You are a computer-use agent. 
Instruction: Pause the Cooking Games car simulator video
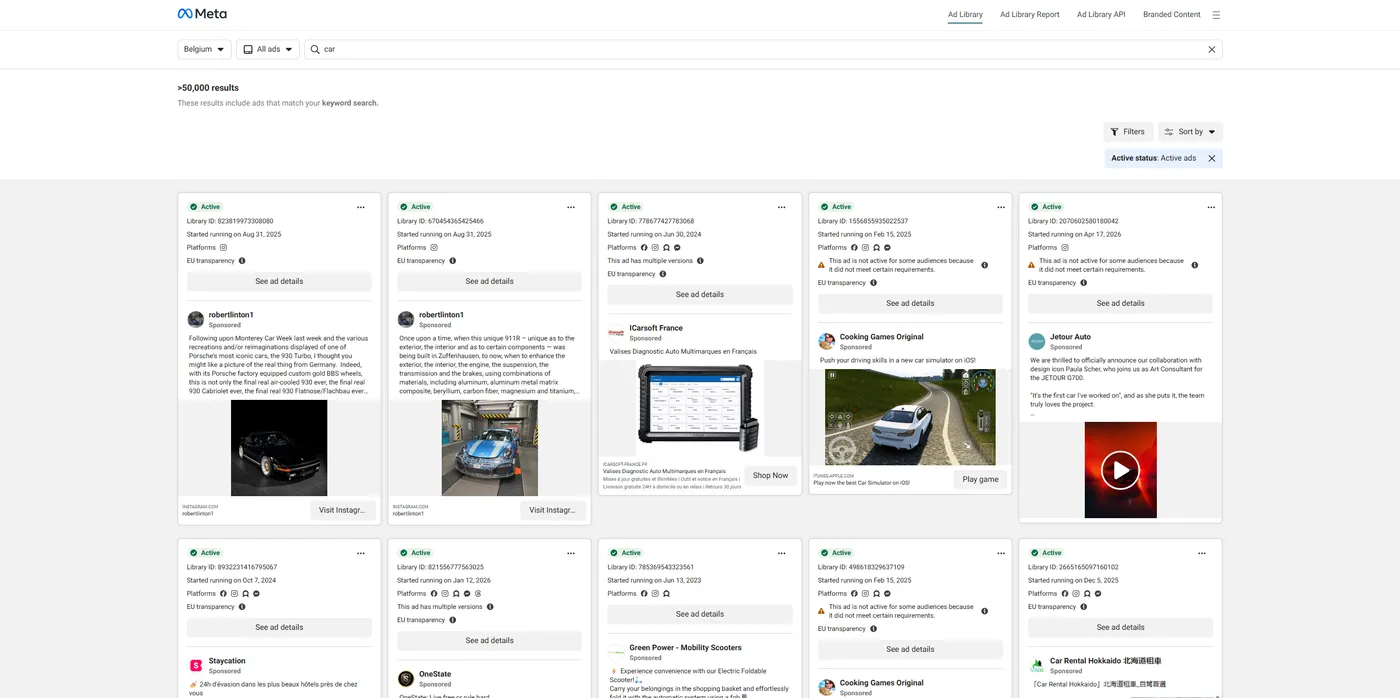(x=831, y=376)
